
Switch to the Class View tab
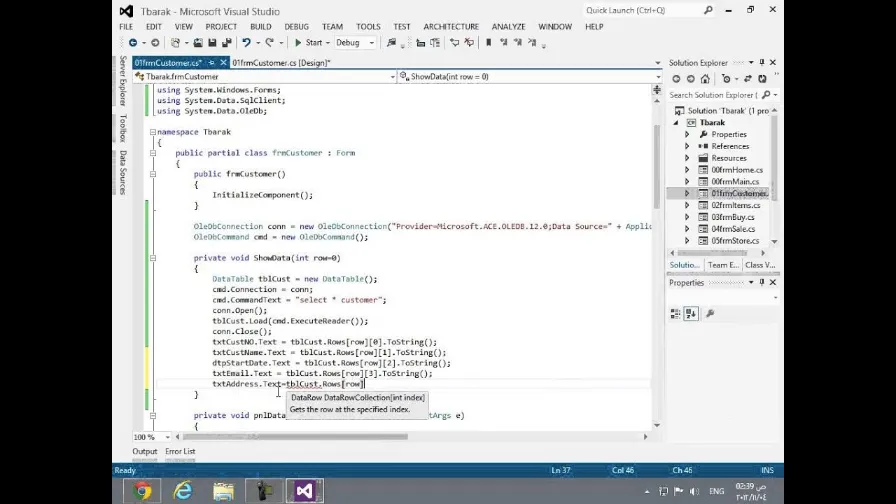point(760,265)
